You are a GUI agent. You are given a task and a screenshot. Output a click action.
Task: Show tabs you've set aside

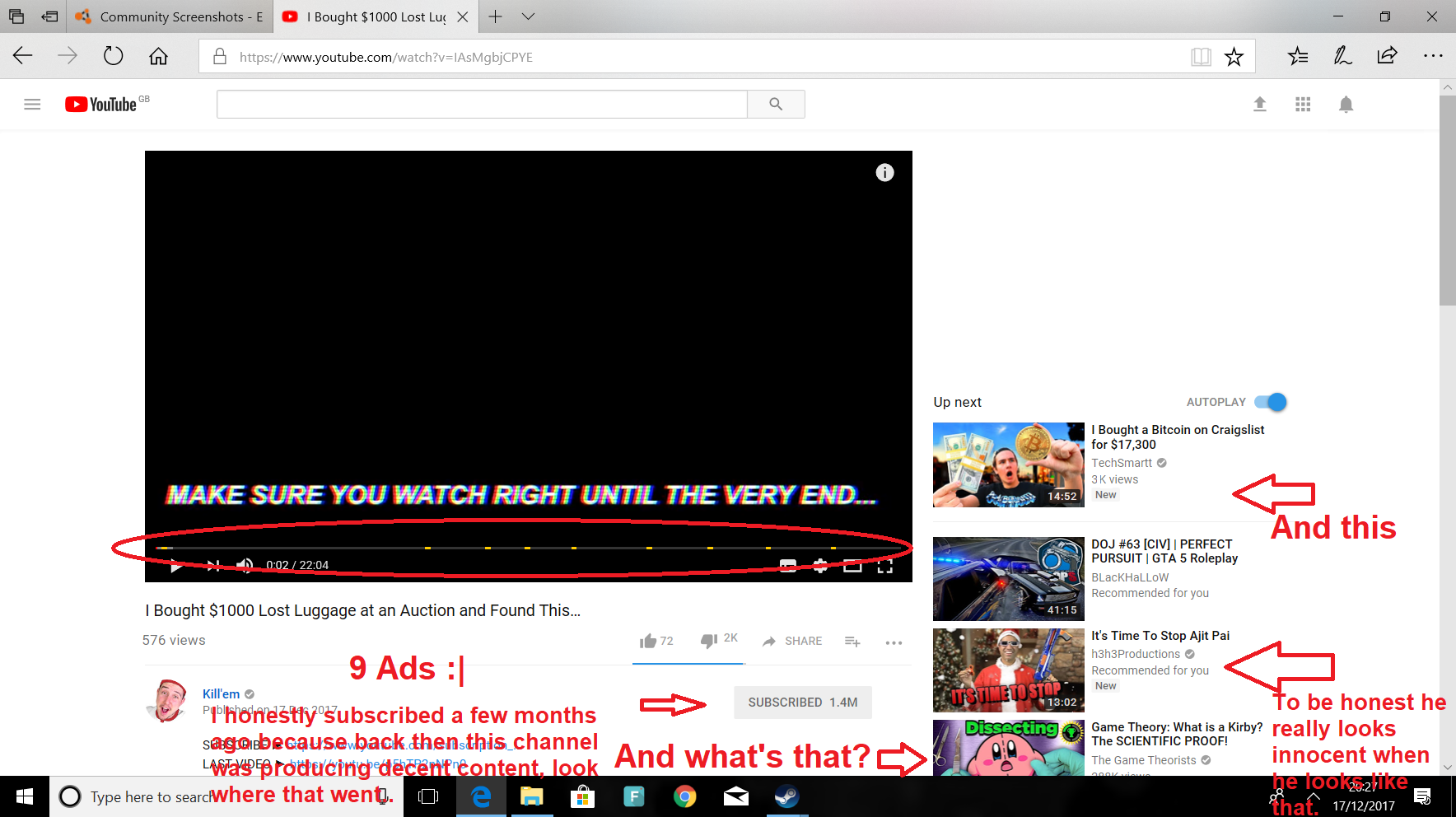16,16
